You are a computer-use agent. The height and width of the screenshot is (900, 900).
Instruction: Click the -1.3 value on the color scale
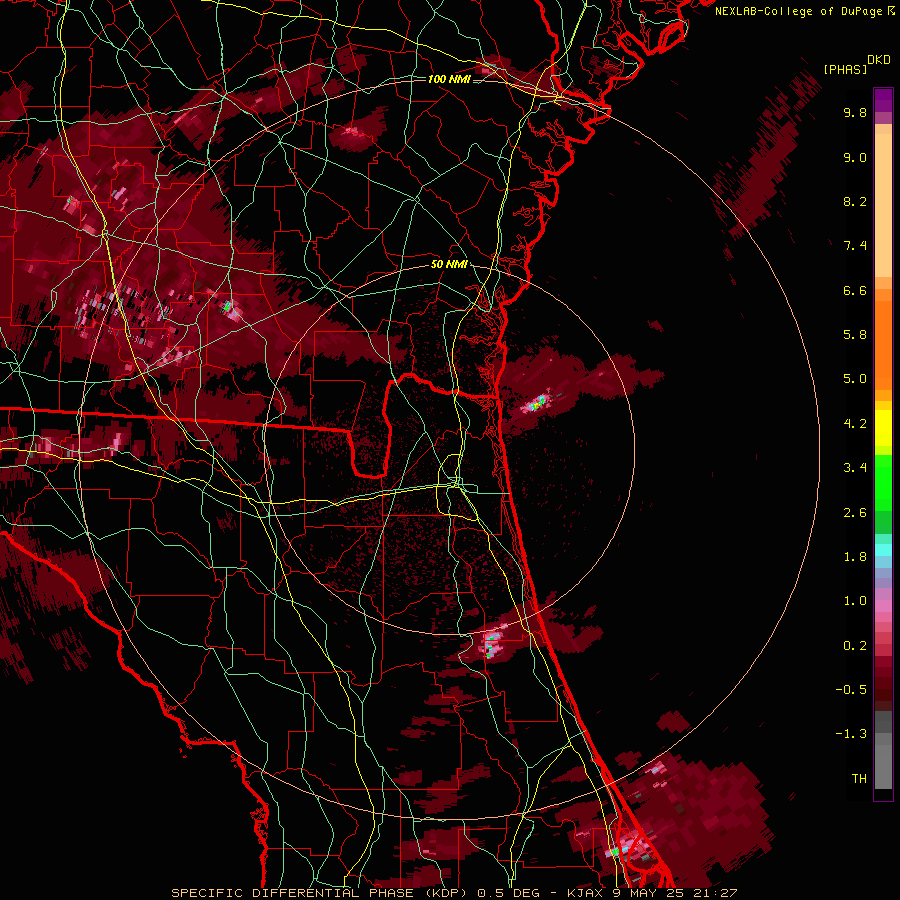click(851, 734)
